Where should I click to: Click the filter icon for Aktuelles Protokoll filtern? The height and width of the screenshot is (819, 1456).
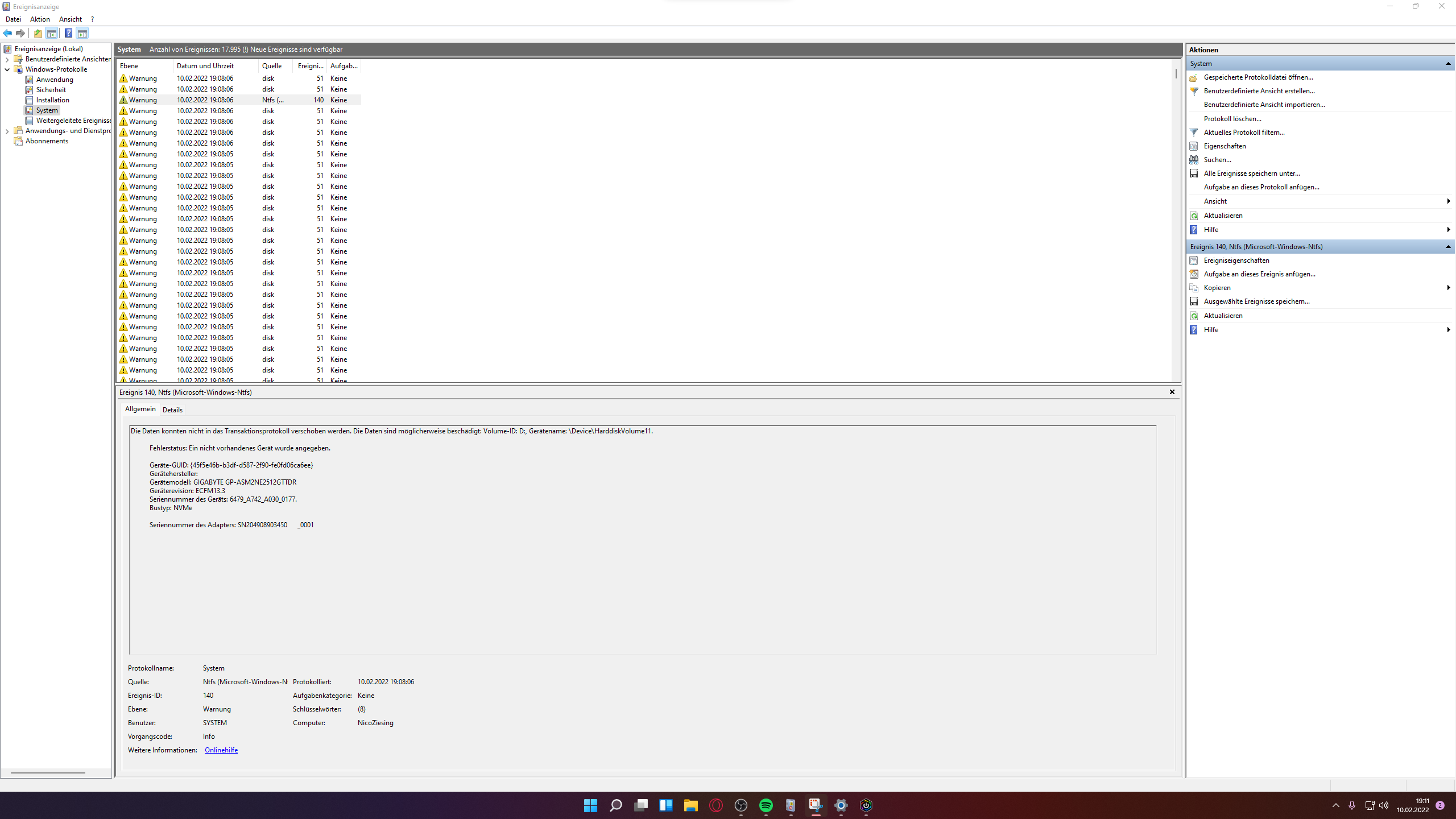[1194, 133]
